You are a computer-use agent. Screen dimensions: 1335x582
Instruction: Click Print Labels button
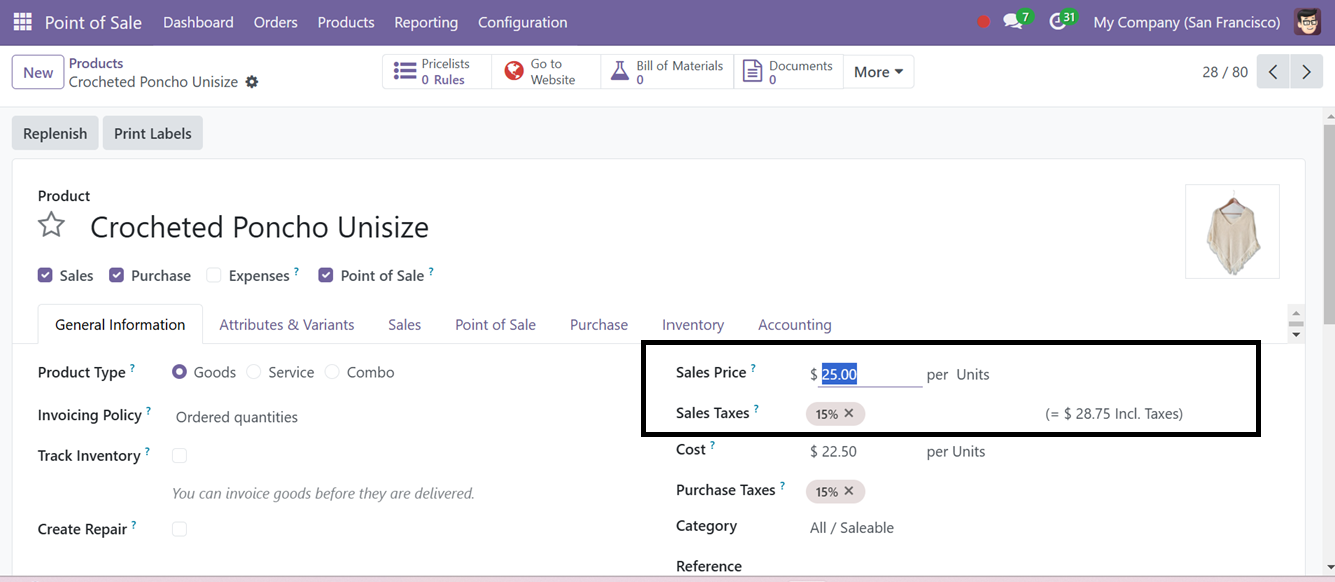pos(153,133)
